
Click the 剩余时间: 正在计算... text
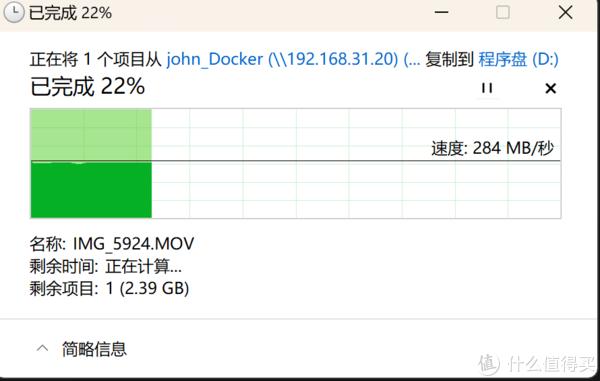pyautogui.click(x=106, y=266)
